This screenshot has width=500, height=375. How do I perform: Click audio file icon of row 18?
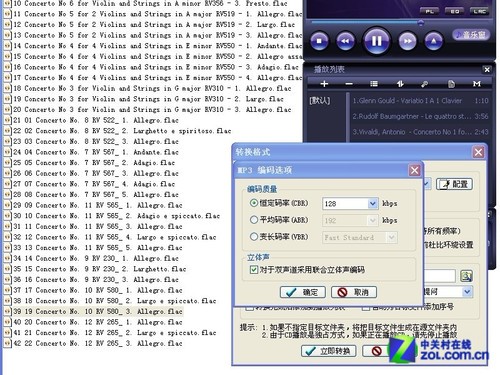7,88
